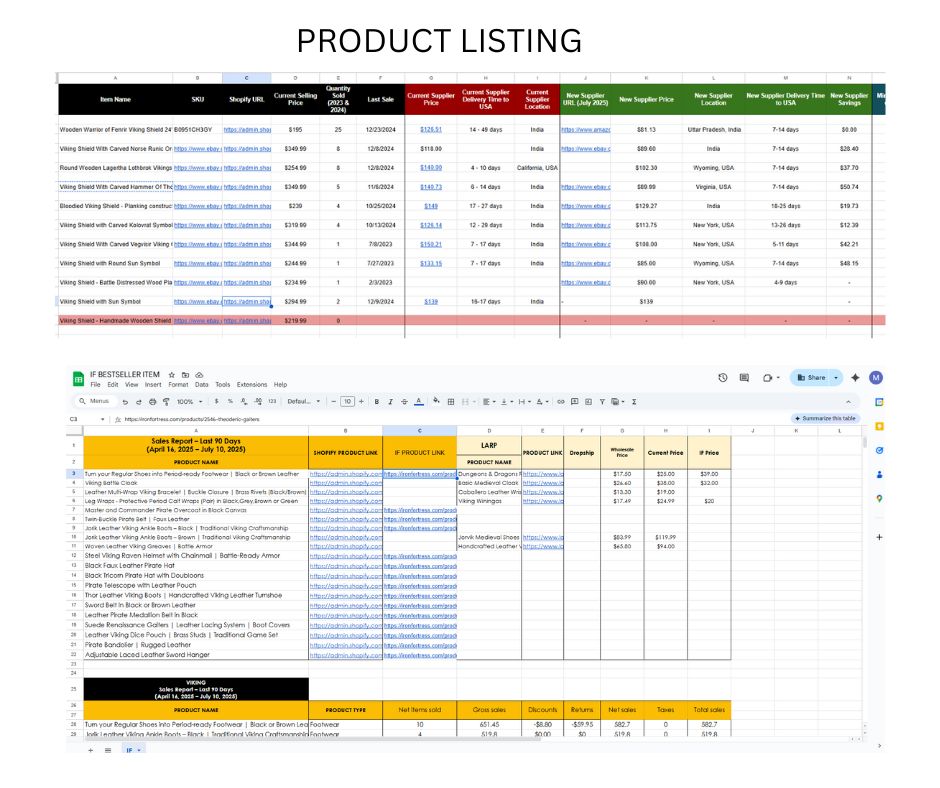
Task: Toggle Bold formatting
Action: tap(378, 401)
